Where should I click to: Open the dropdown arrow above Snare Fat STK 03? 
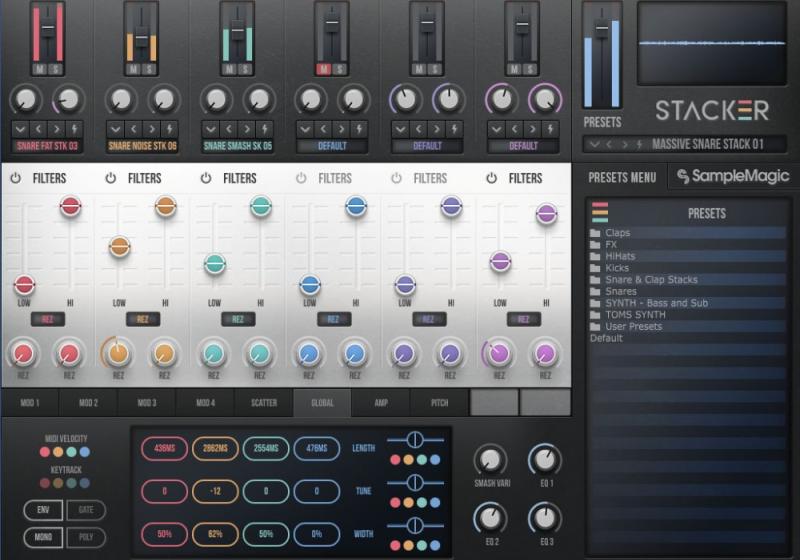point(20,129)
